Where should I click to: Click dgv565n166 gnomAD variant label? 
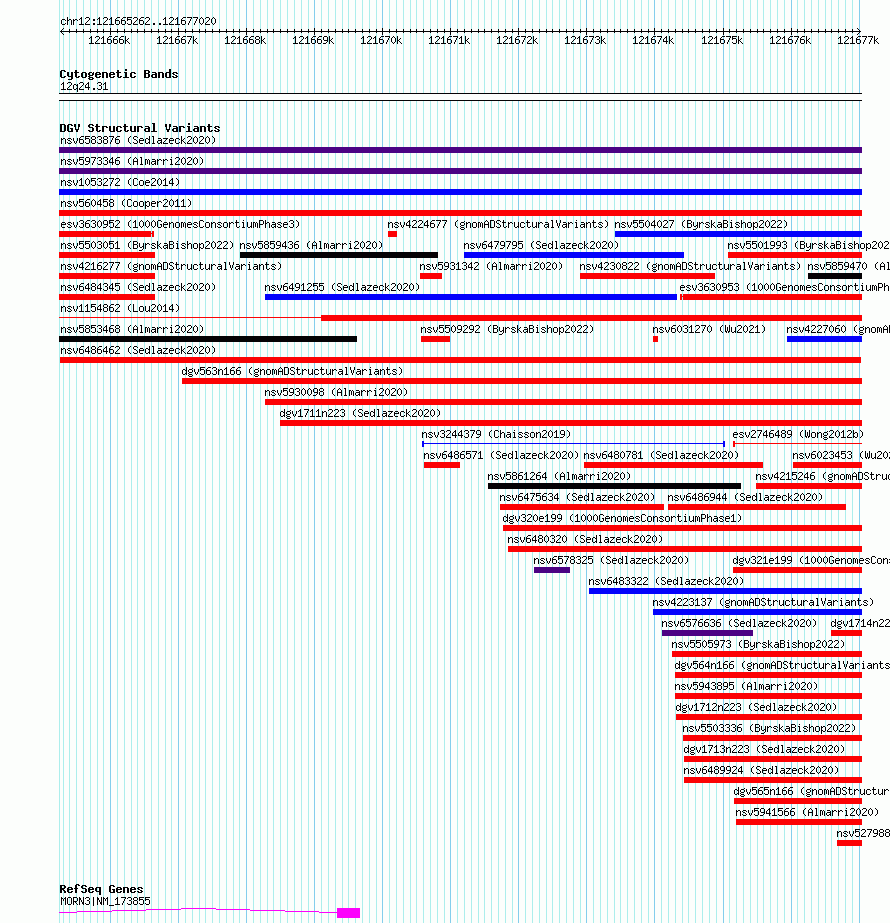(x=812, y=792)
